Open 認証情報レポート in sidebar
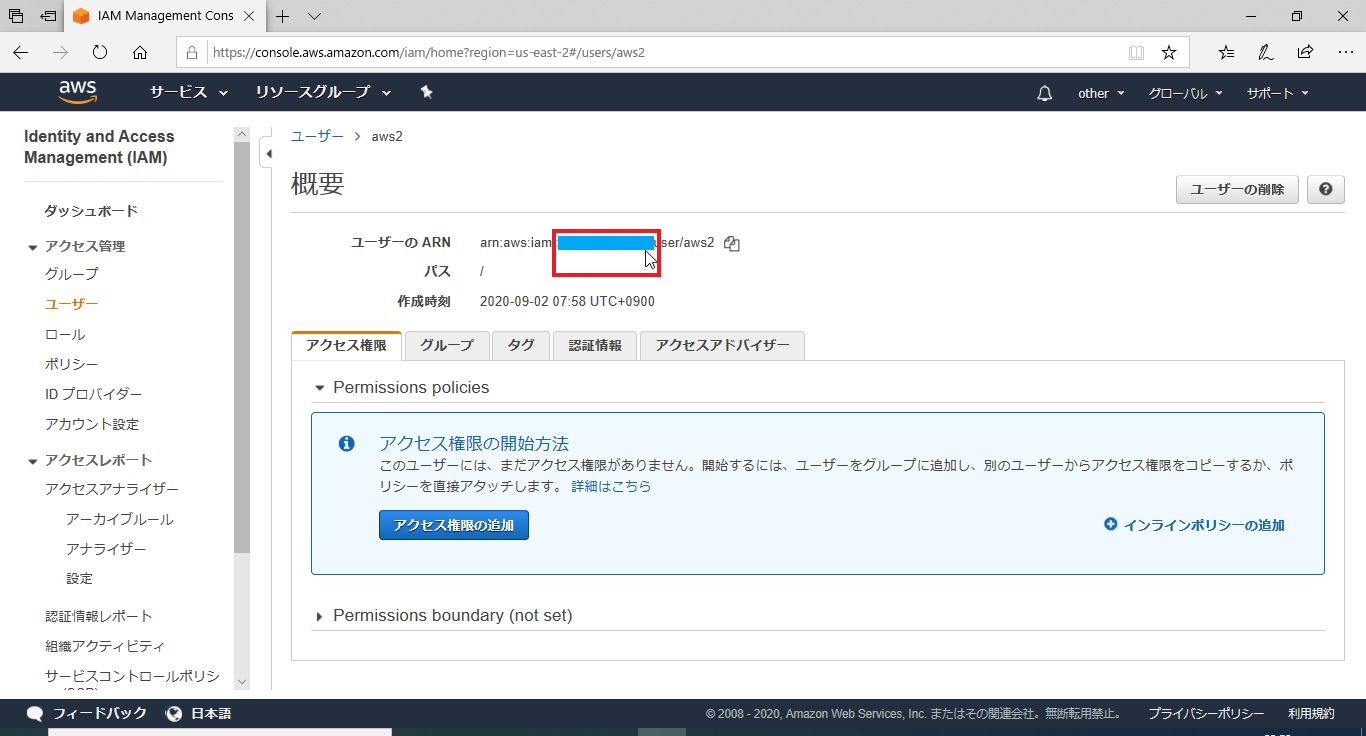 pyautogui.click(x=99, y=617)
